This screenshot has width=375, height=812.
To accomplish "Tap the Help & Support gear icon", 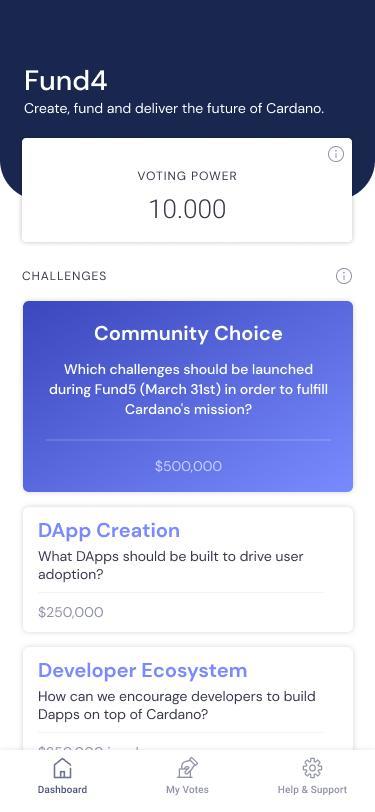I will (312, 767).
